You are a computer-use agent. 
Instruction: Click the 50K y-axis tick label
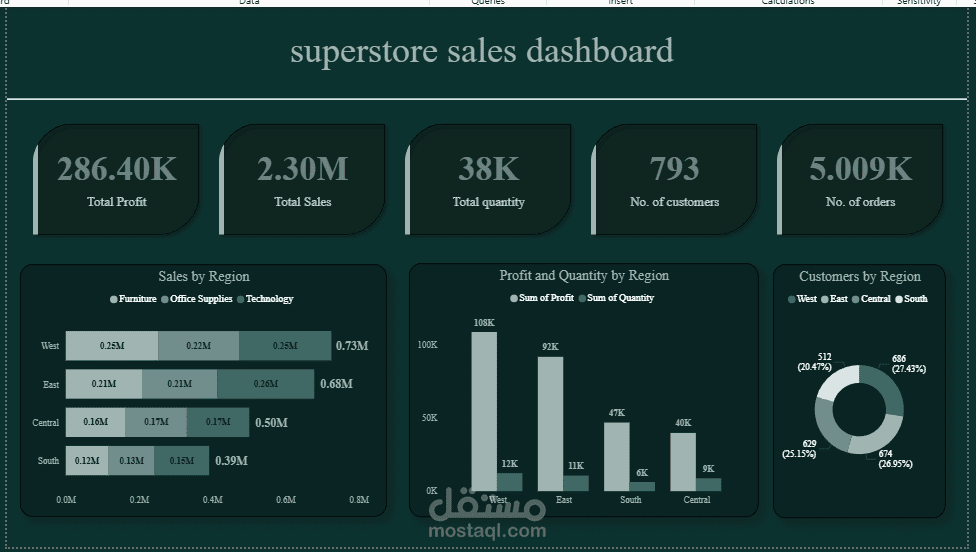coord(429,418)
